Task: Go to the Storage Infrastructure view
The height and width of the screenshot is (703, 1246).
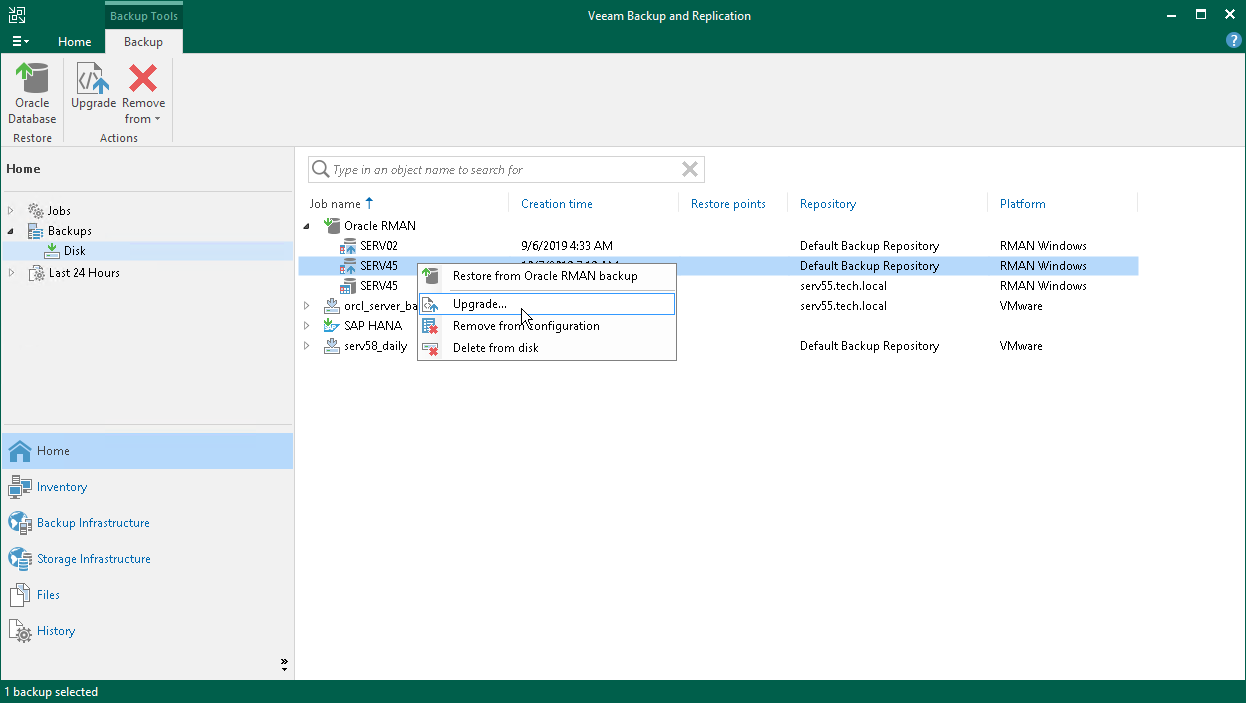Action: coord(93,559)
